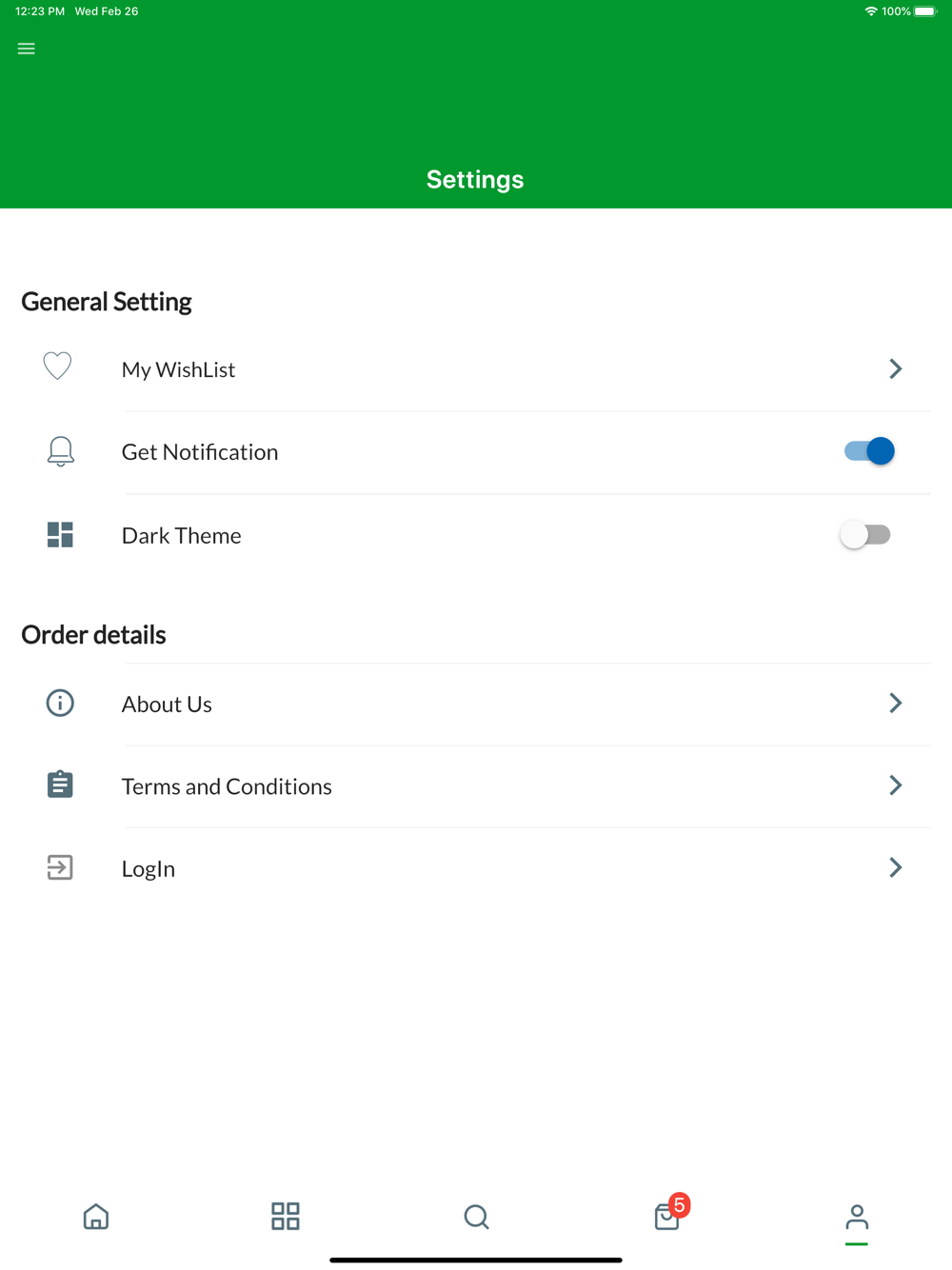Screen dimensions: 952x1270
Task: Tap the LogIn label
Action: (149, 869)
